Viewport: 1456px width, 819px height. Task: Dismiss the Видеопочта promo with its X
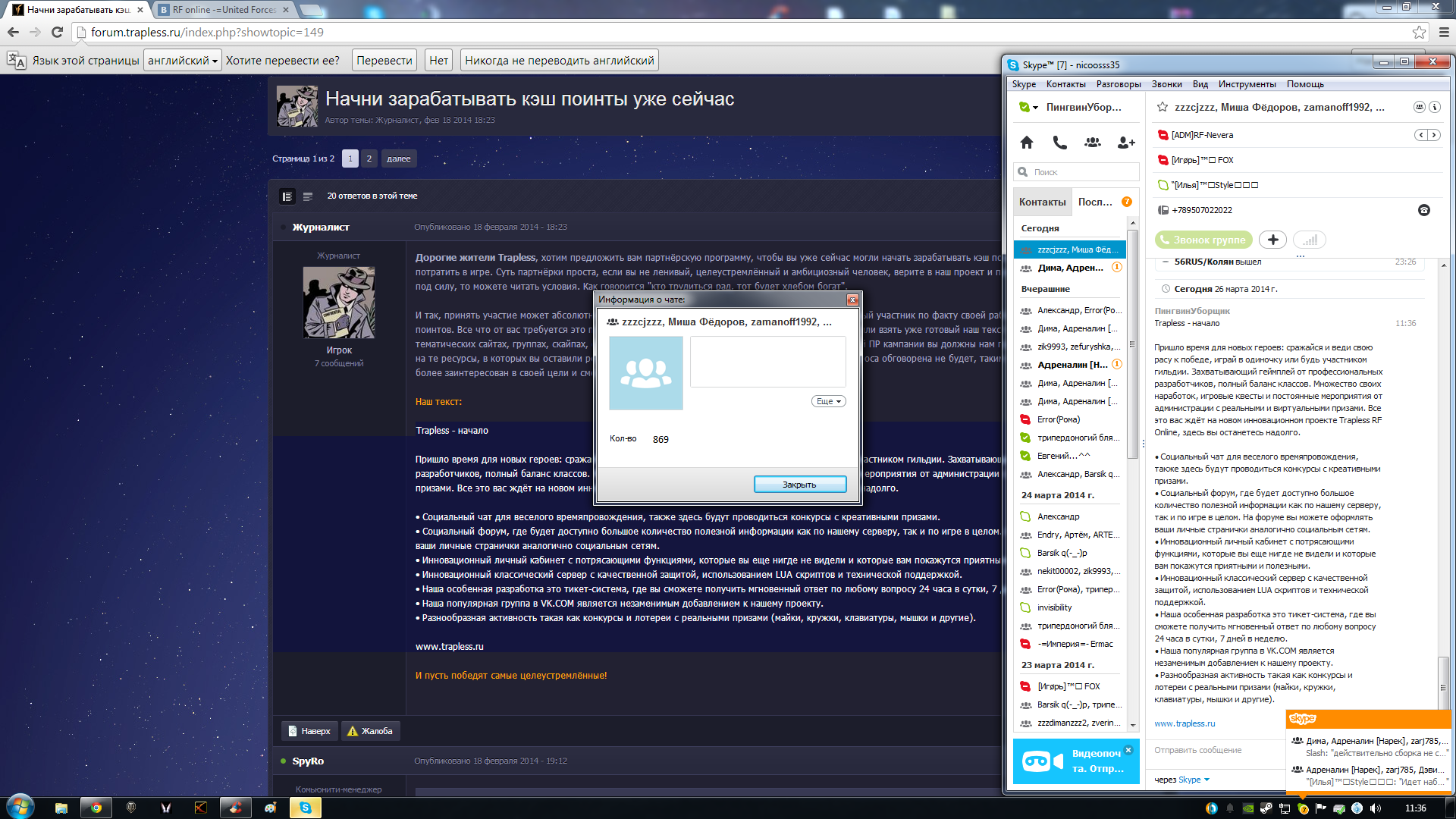(x=1128, y=750)
